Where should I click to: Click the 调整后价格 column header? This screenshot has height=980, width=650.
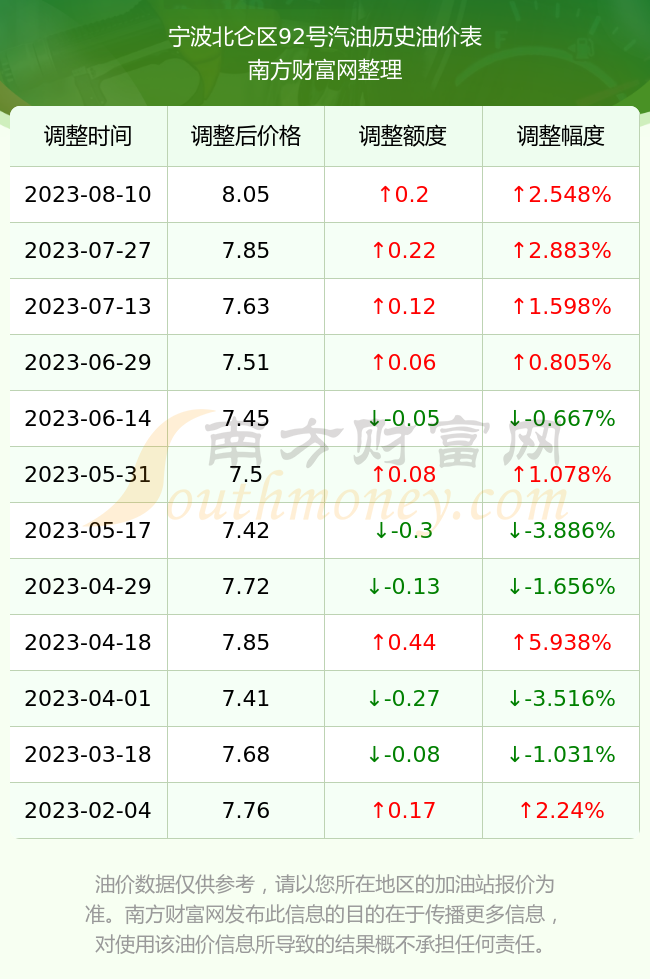[x=246, y=136]
